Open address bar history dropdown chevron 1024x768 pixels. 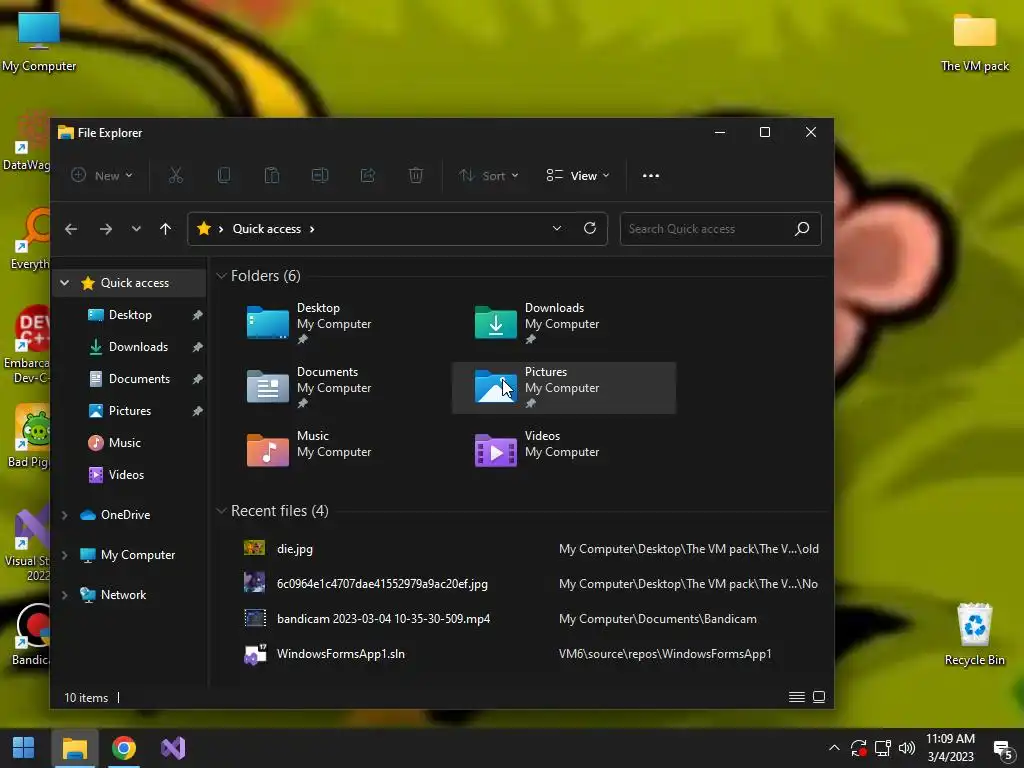pyautogui.click(x=556, y=229)
